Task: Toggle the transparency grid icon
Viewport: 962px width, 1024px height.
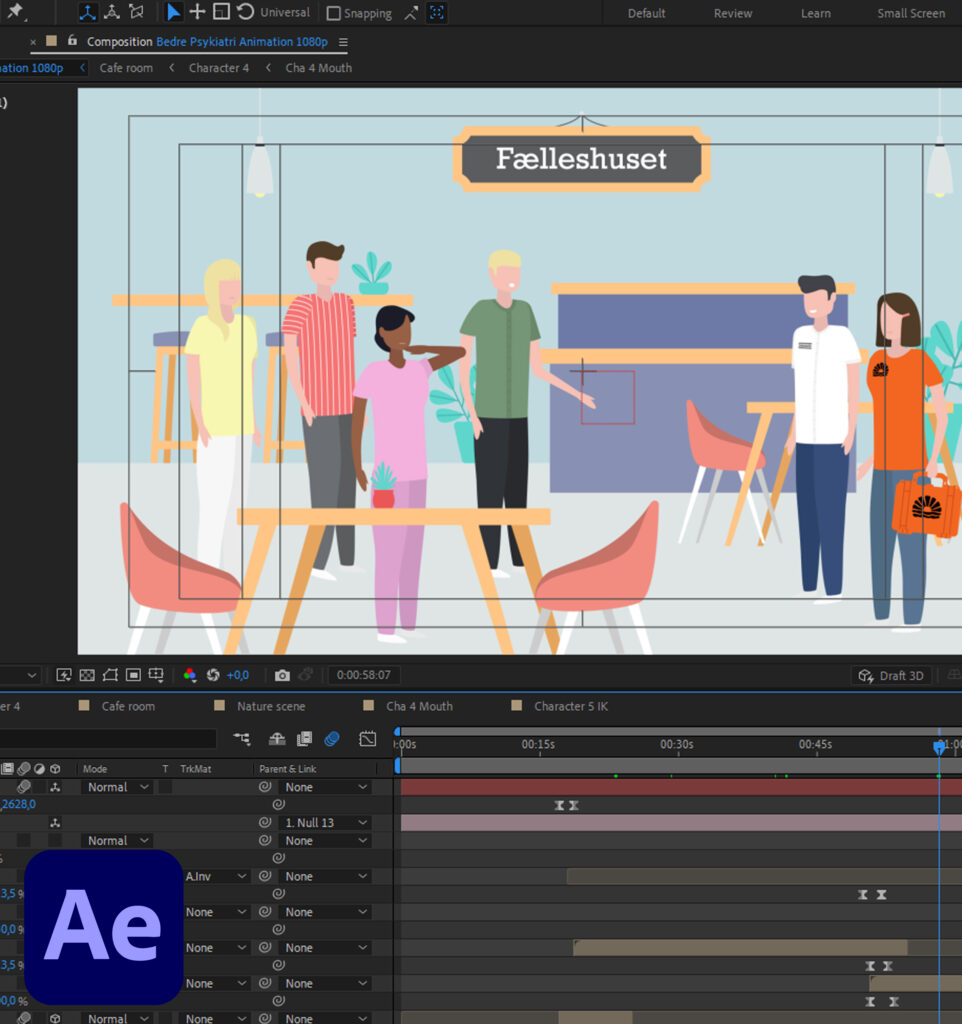Action: [x=87, y=675]
